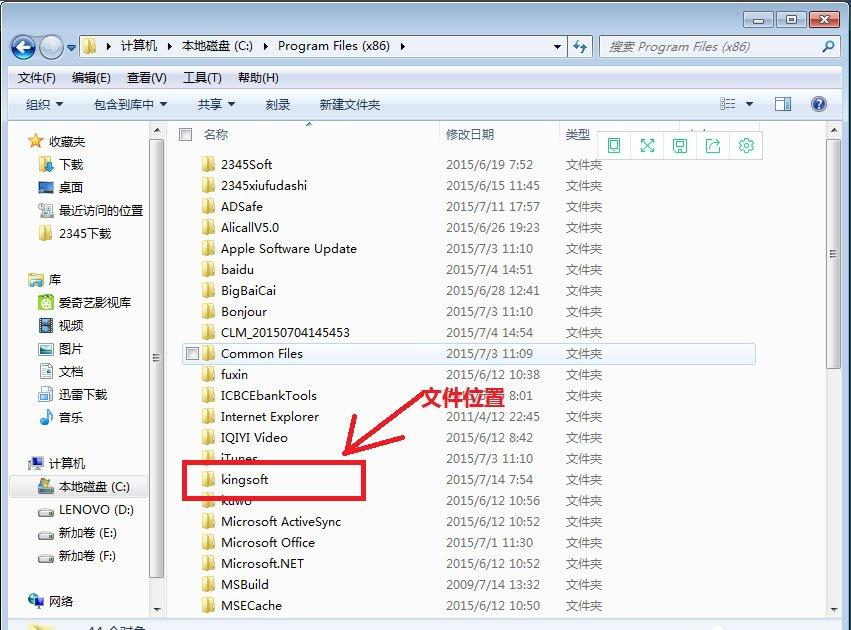The height and width of the screenshot is (630, 851).
Task: Click the green share icon
Action: coord(713,145)
